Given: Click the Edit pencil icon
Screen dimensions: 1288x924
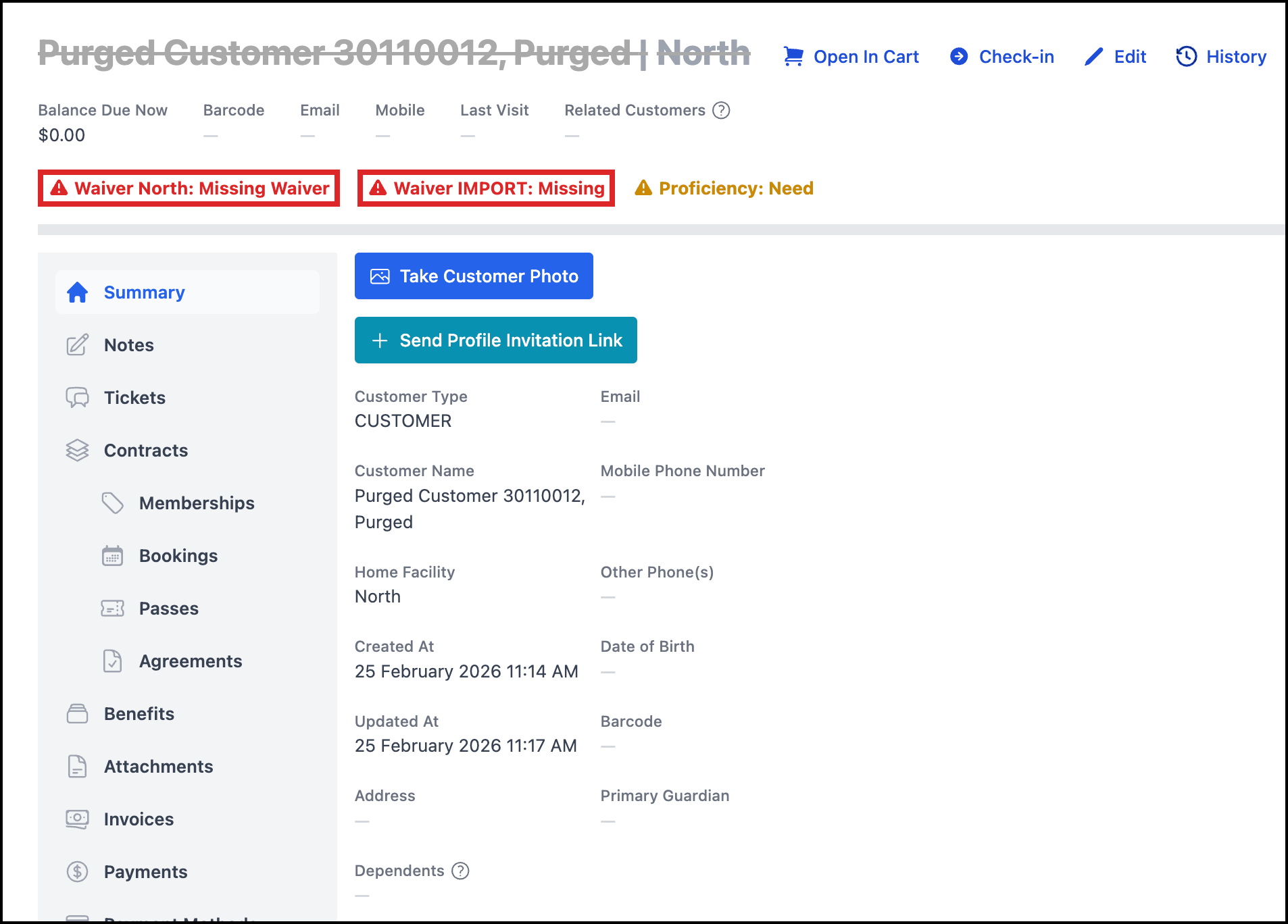Looking at the screenshot, I should click(x=1093, y=57).
